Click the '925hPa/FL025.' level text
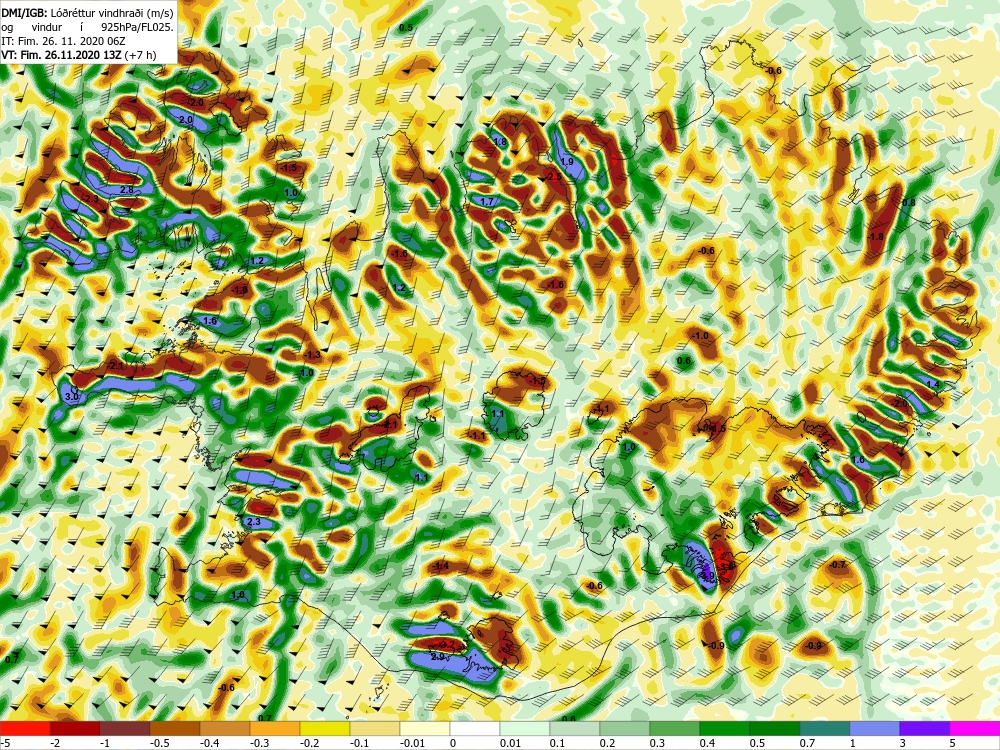This screenshot has height=750, width=1000. point(137,27)
